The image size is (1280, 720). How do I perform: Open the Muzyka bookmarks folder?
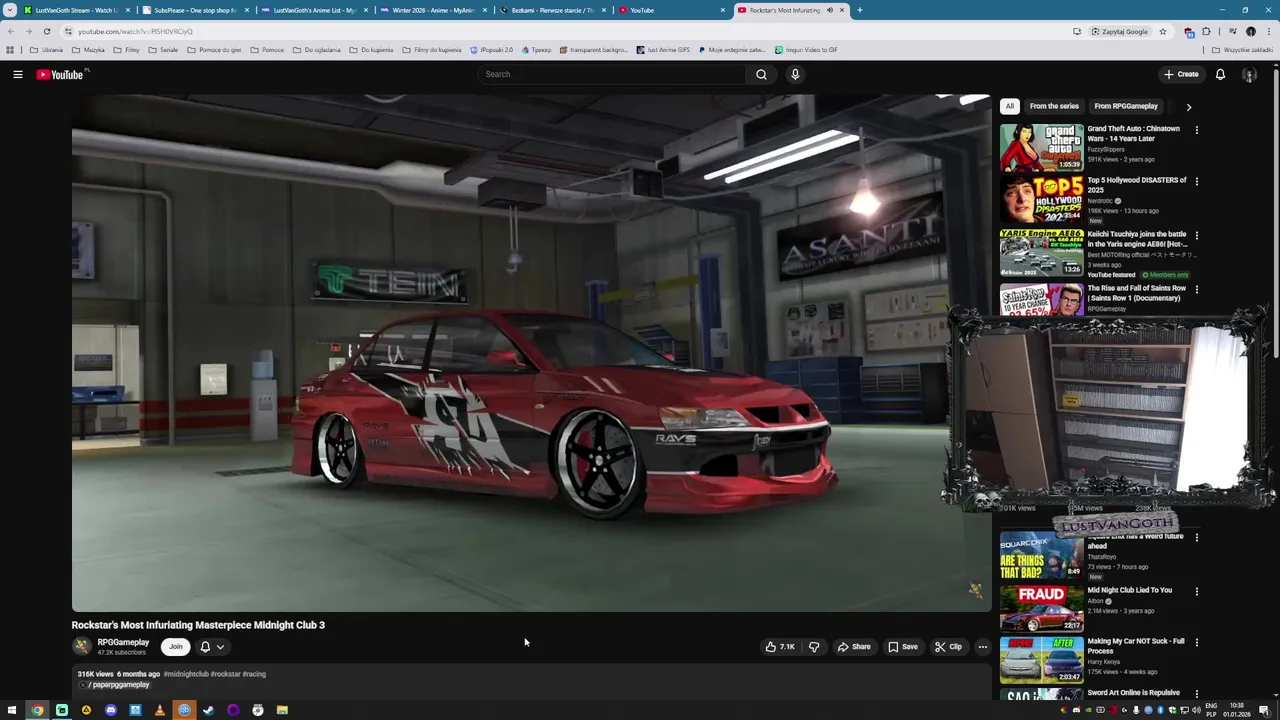click(89, 50)
